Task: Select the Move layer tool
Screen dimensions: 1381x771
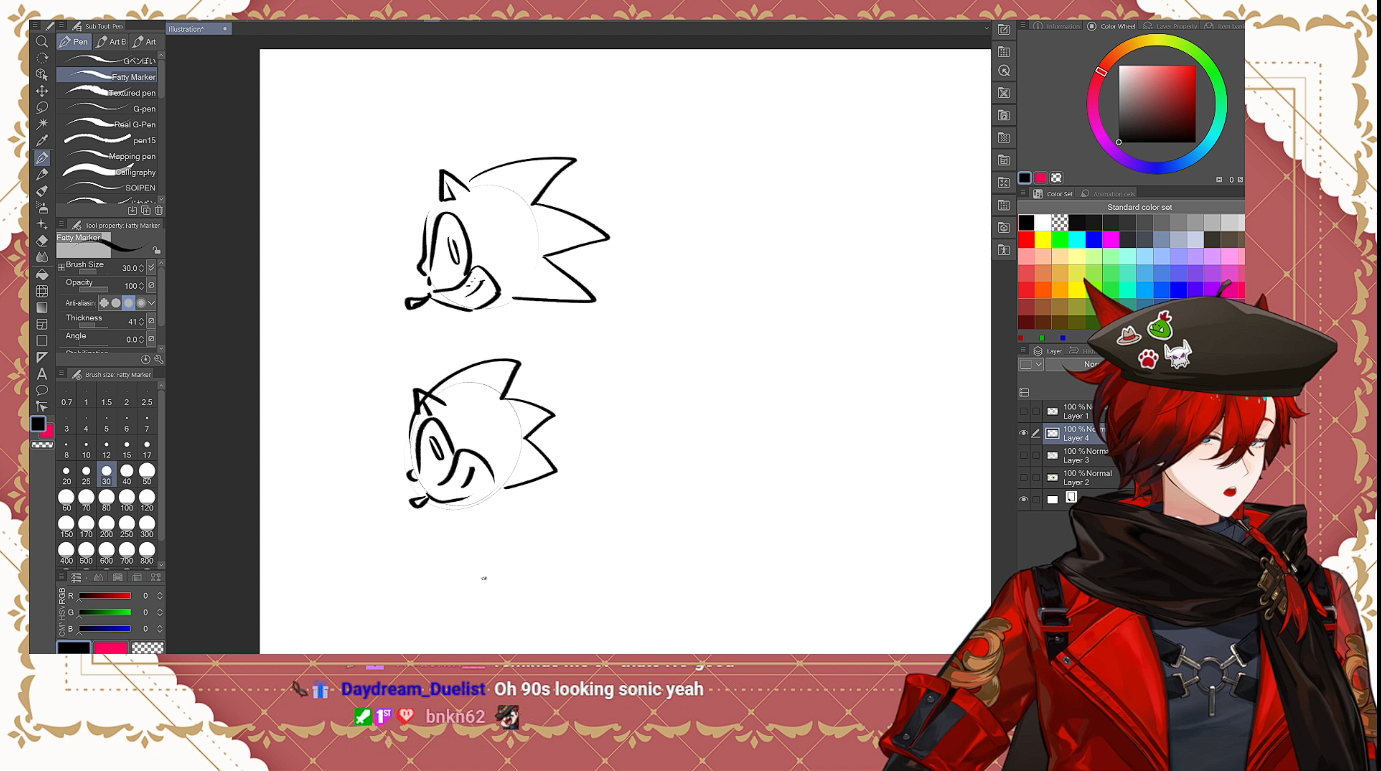Action: [x=42, y=91]
